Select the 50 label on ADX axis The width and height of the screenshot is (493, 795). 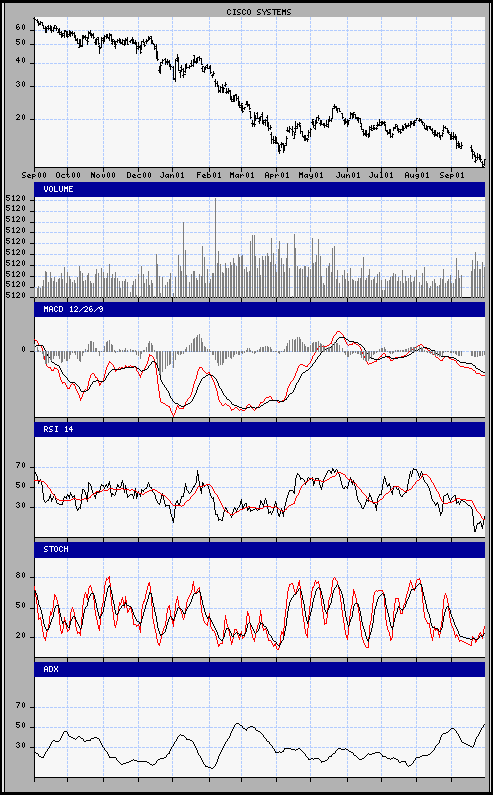[x=20, y=727]
